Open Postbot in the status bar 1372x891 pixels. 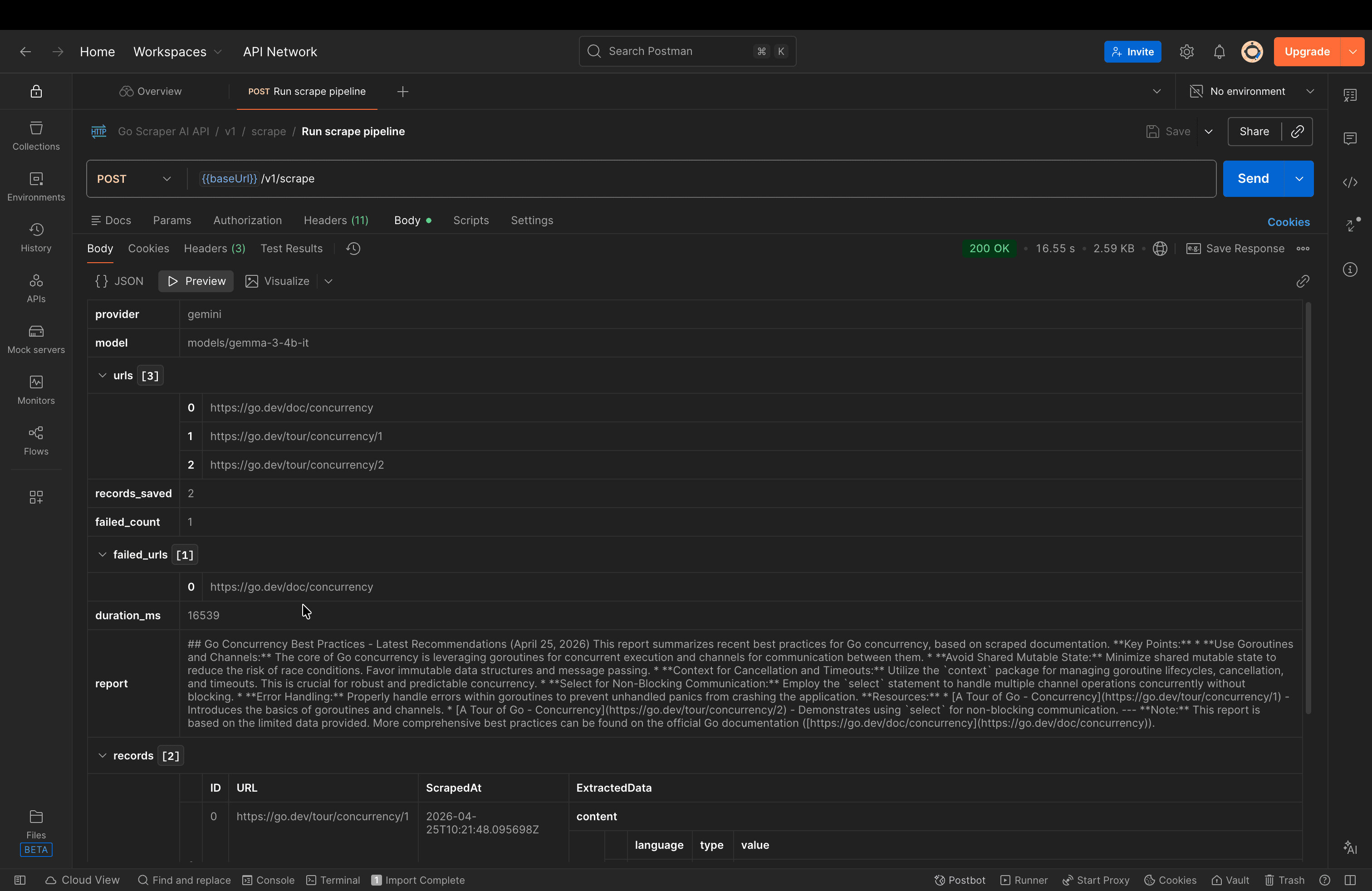tap(960, 880)
